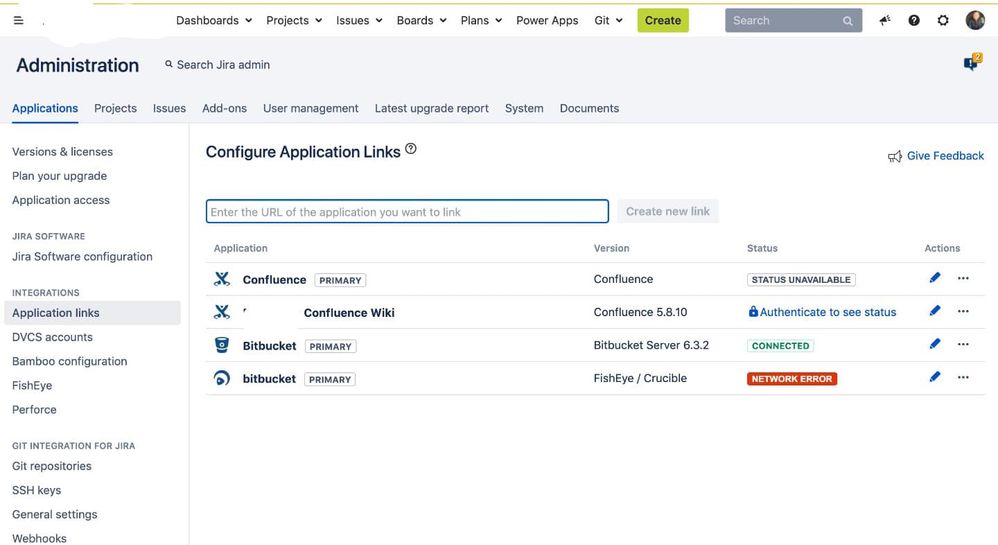Open more actions for Confluence Wiki row

(963, 311)
